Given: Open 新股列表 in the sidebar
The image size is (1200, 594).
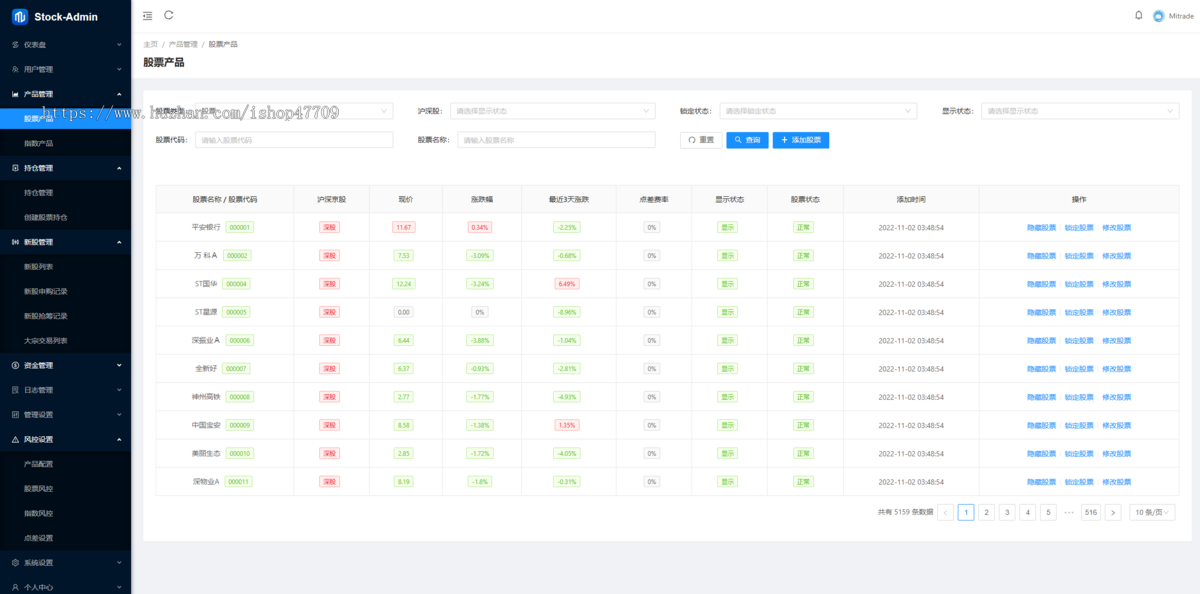Looking at the screenshot, I should (39, 267).
